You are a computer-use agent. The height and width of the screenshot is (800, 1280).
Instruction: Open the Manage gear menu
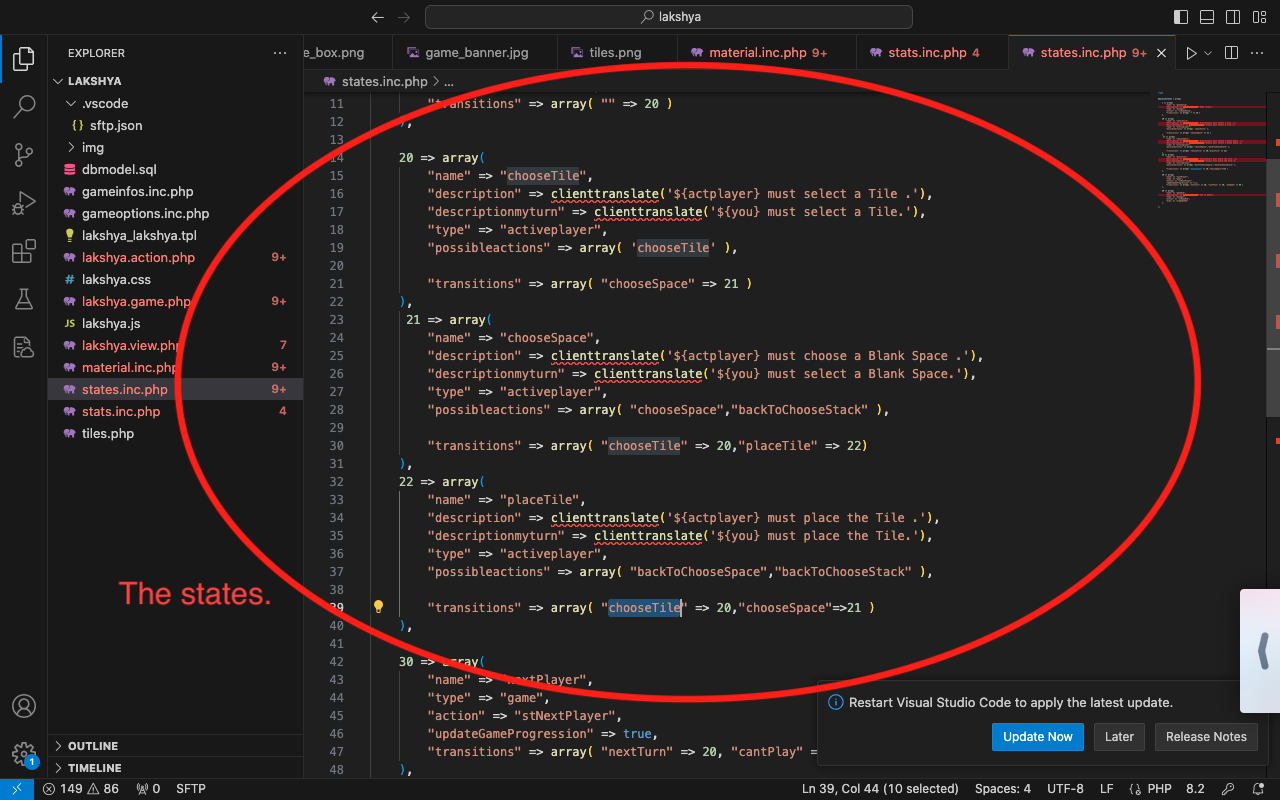(x=23, y=754)
